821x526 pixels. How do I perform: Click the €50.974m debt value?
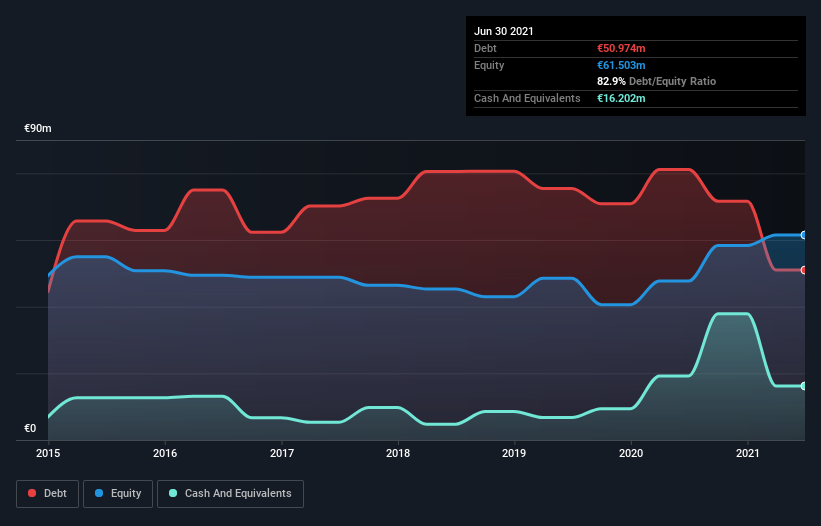point(621,48)
